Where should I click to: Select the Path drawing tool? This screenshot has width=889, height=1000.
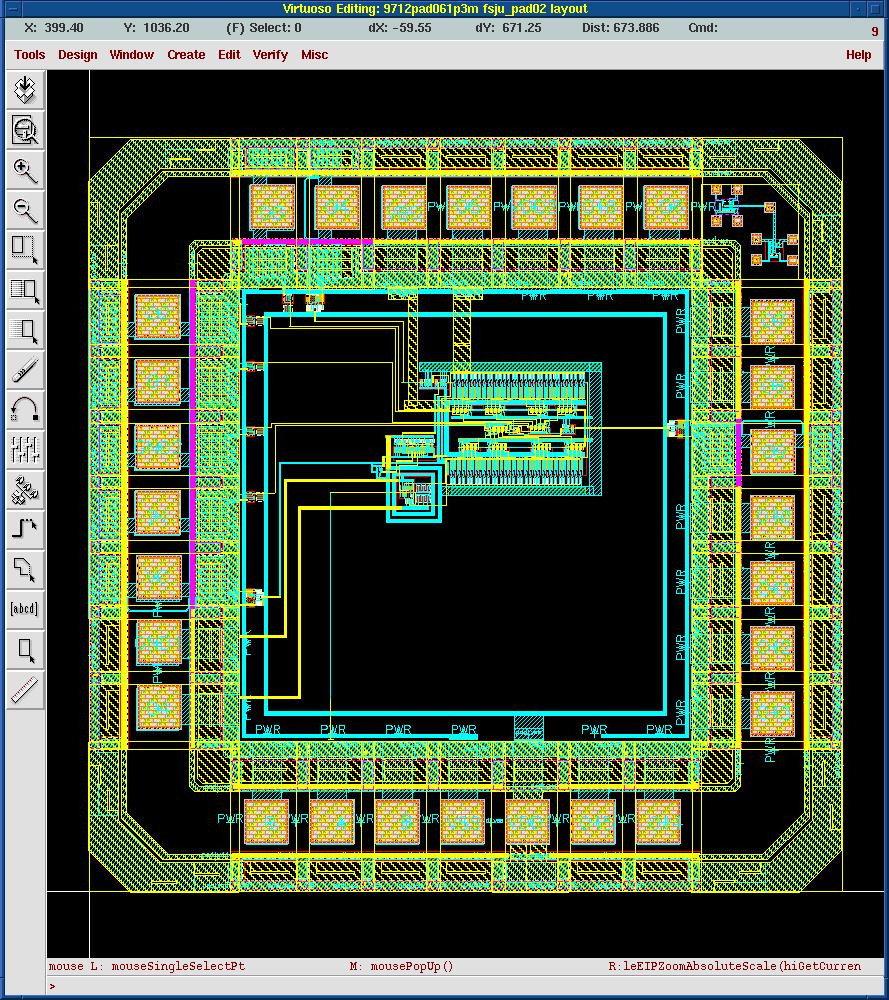click(25, 529)
